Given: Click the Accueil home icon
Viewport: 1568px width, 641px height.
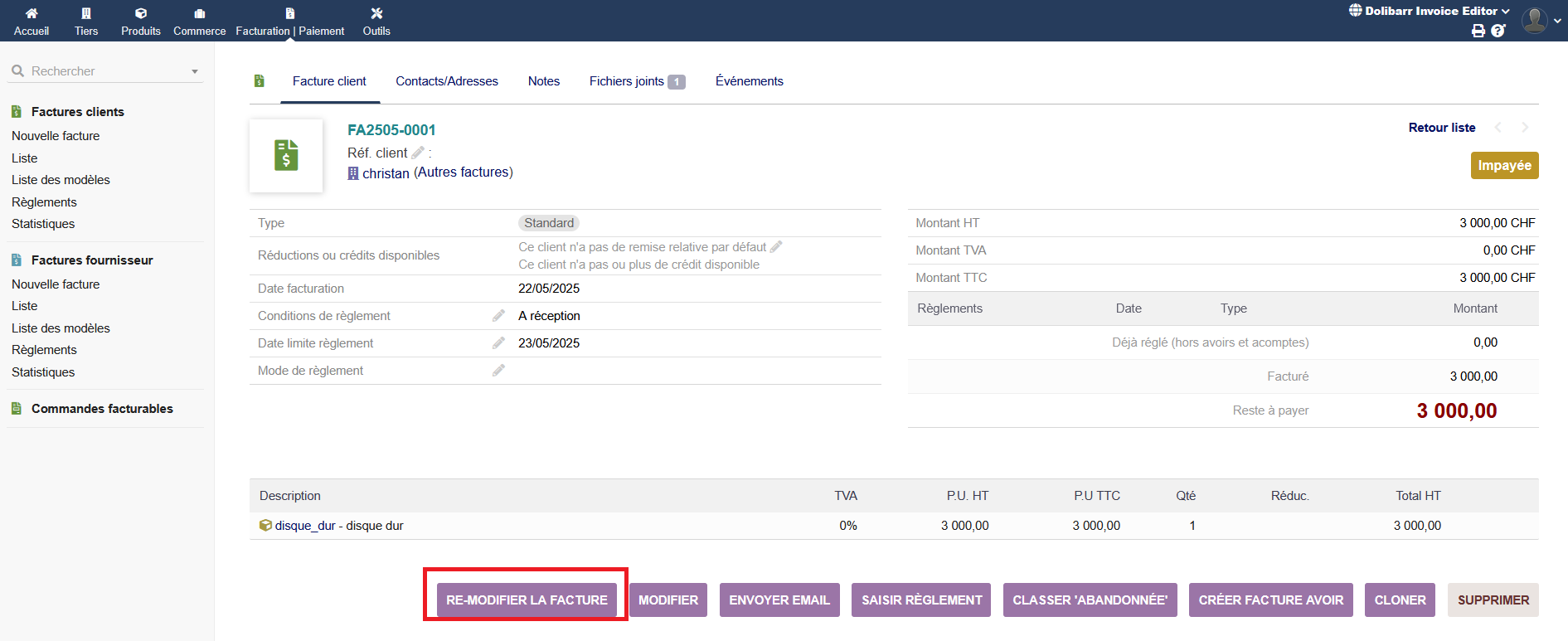Looking at the screenshot, I should (x=32, y=13).
